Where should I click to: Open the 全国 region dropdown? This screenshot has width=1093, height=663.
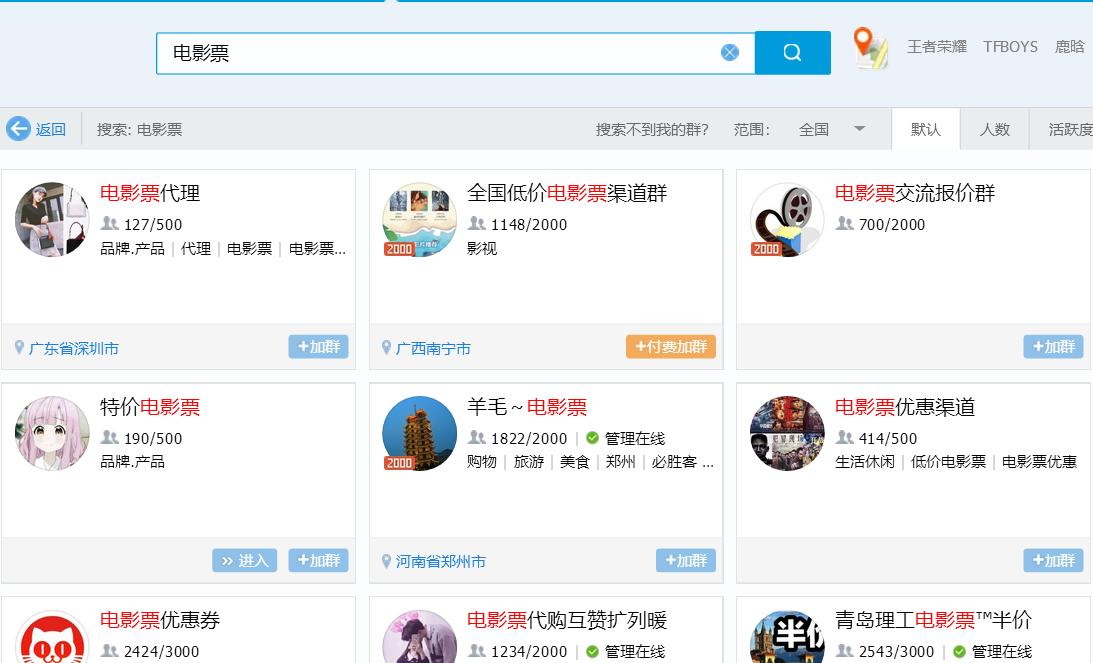point(828,128)
